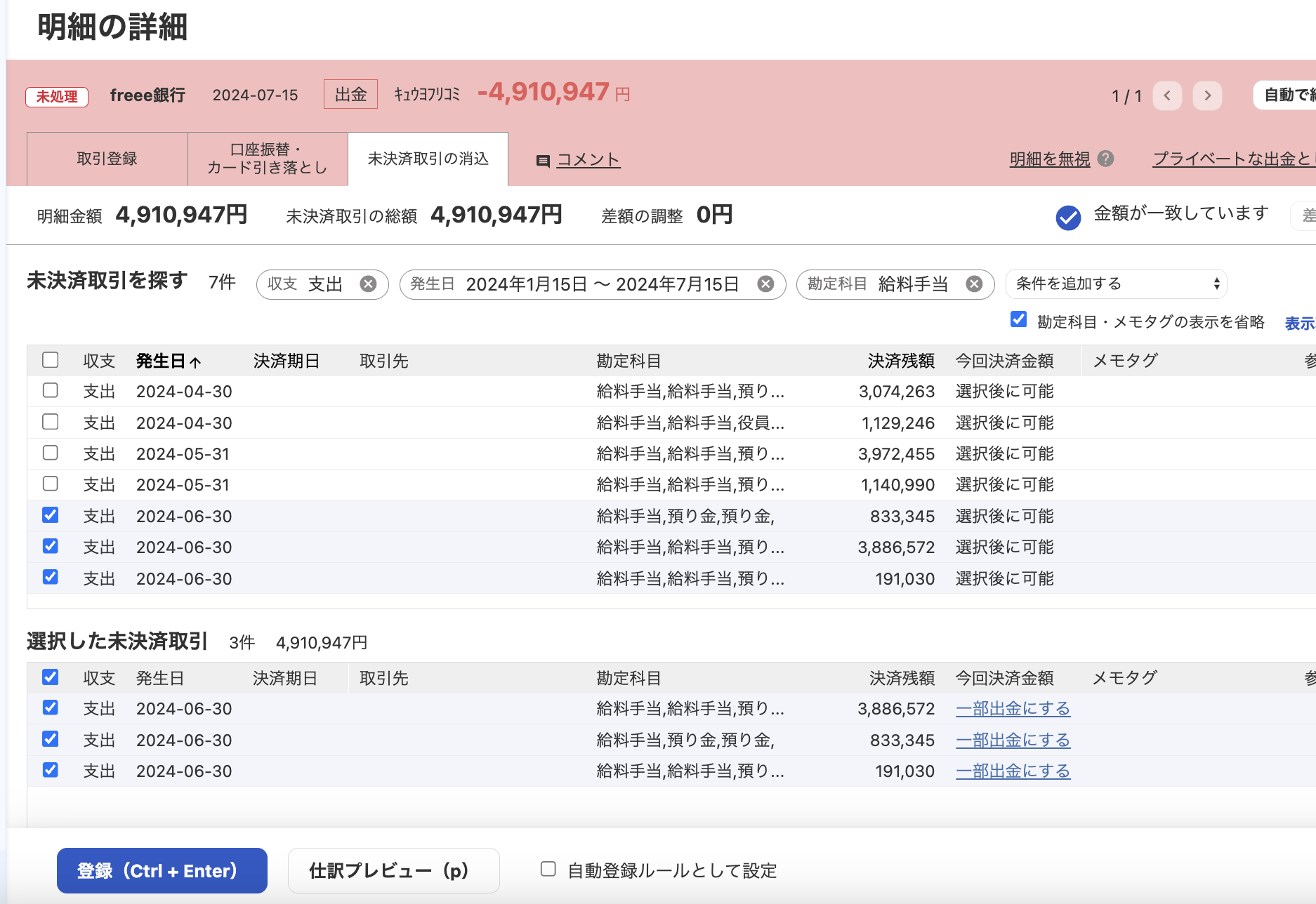Deselect 833,345 in selected transactions list
The image size is (1316, 904).
[50, 739]
